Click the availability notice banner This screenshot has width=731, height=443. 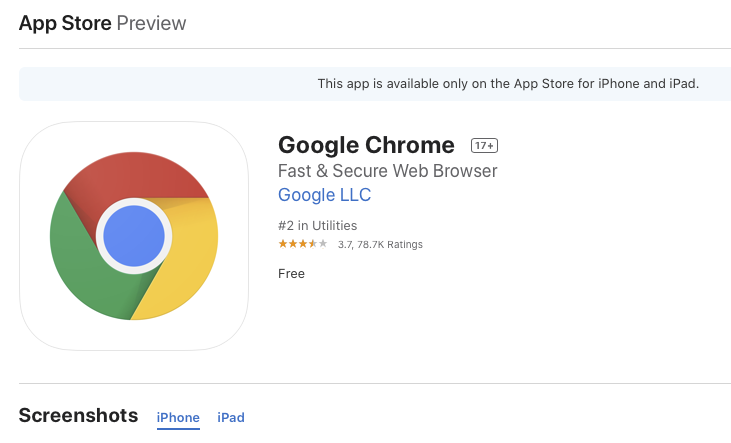pos(375,84)
